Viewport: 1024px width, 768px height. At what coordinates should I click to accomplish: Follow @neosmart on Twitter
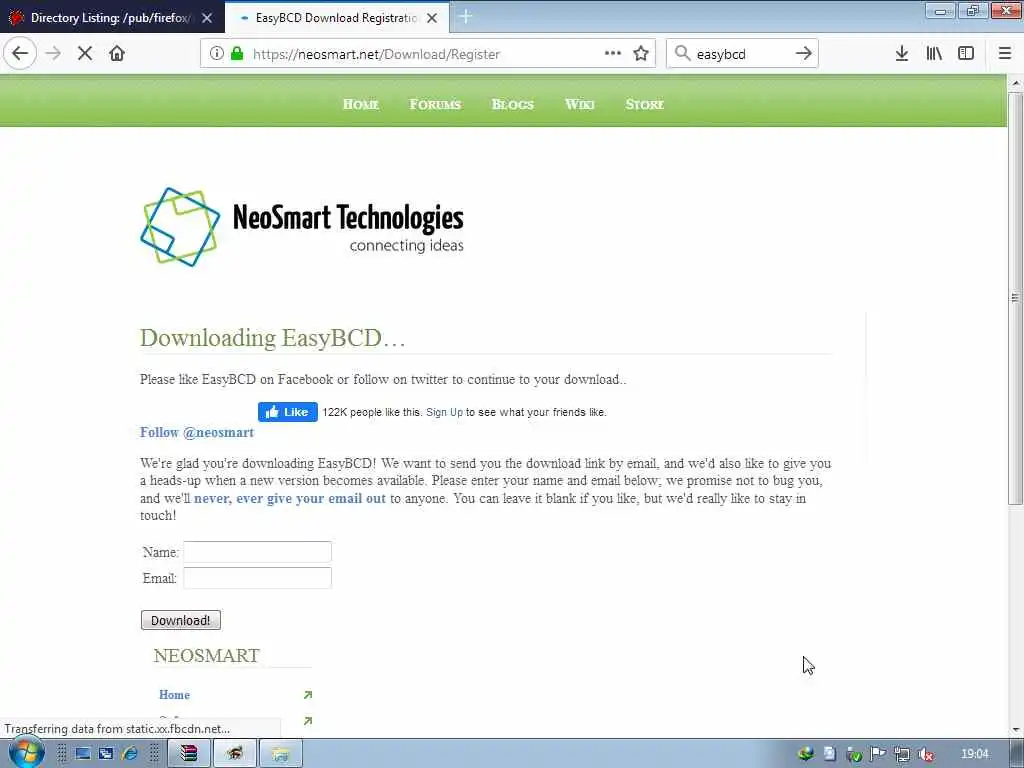point(197,432)
